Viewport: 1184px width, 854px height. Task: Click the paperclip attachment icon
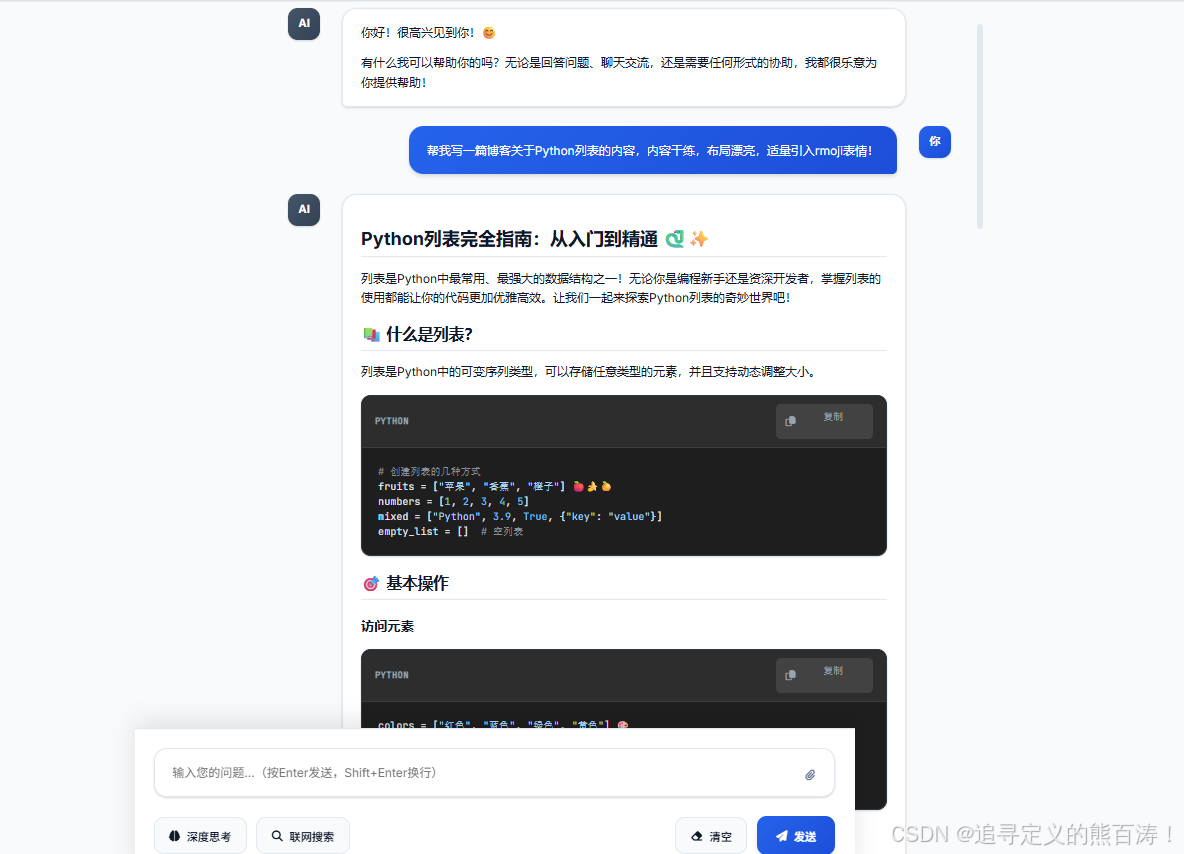click(x=810, y=773)
